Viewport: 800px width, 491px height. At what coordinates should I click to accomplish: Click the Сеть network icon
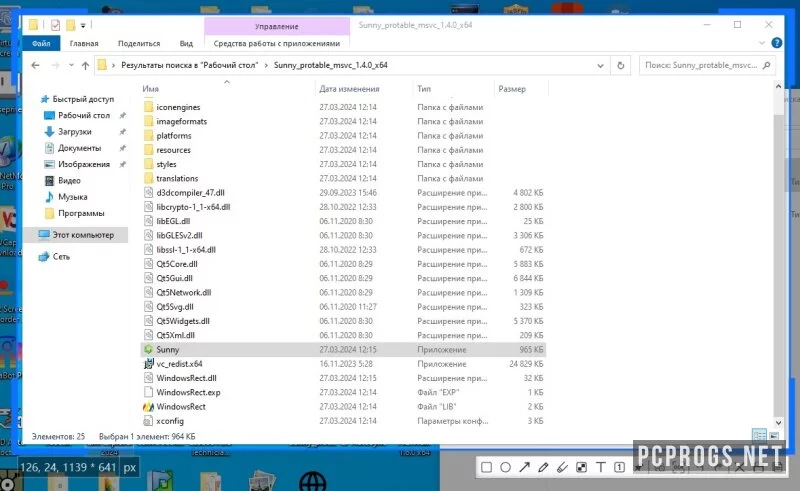click(44, 257)
